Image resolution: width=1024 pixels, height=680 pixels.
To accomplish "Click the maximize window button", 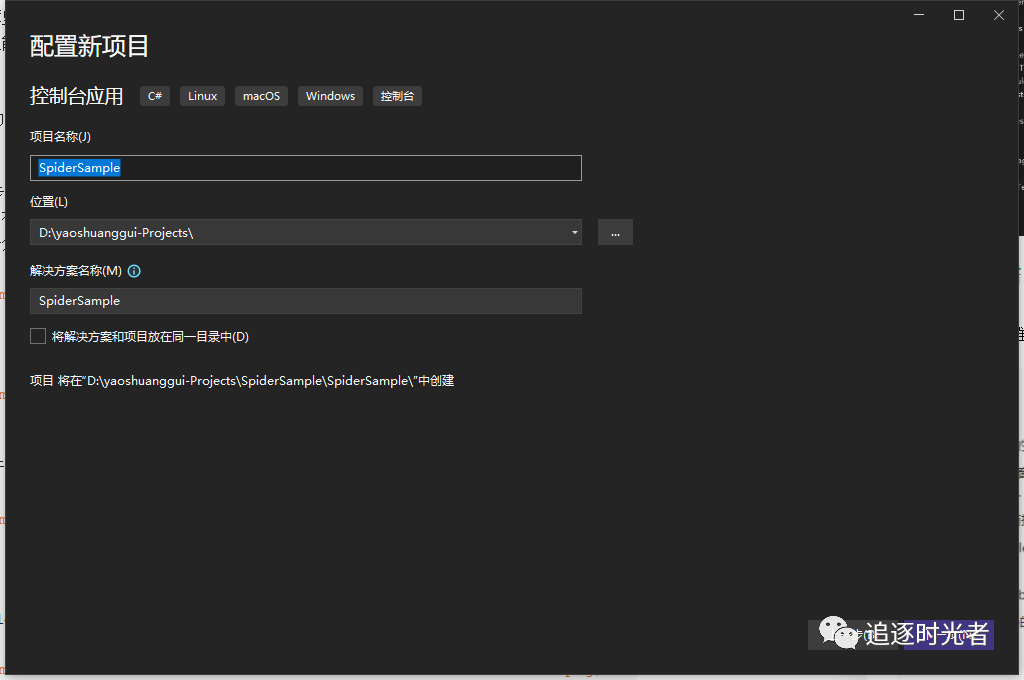I will point(958,15).
